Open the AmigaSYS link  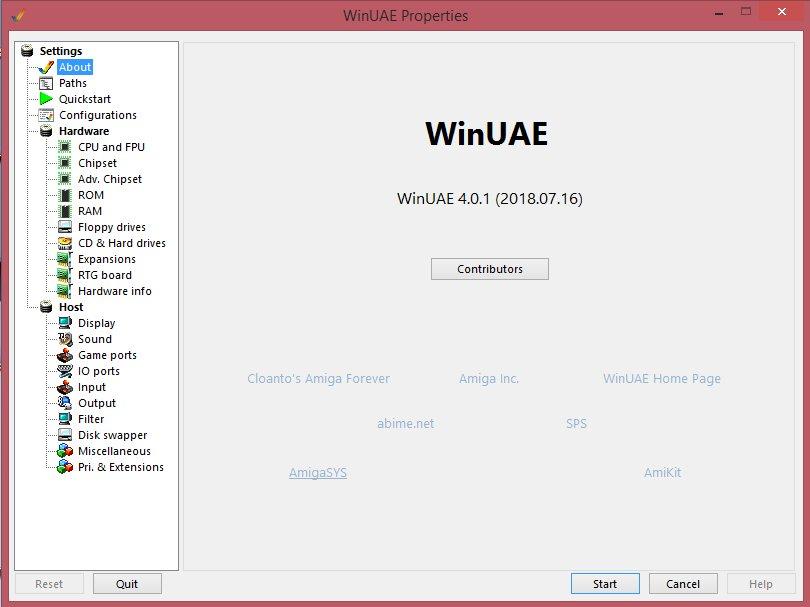[x=318, y=473]
